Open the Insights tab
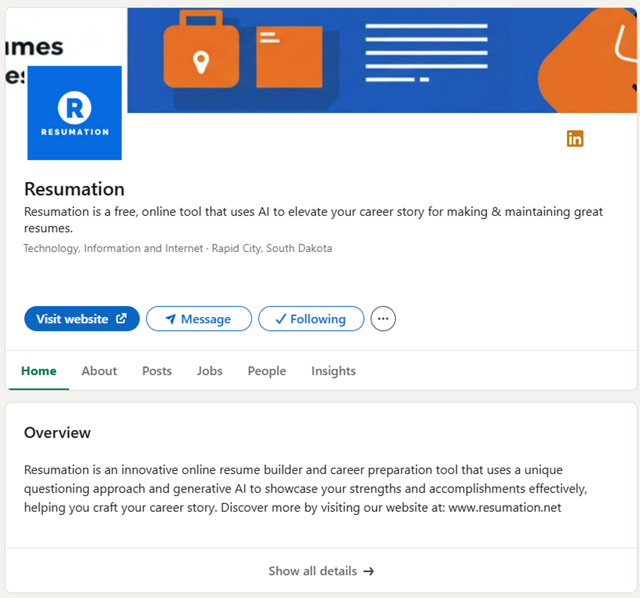Screen dimensions: 640x598 click(x=333, y=371)
